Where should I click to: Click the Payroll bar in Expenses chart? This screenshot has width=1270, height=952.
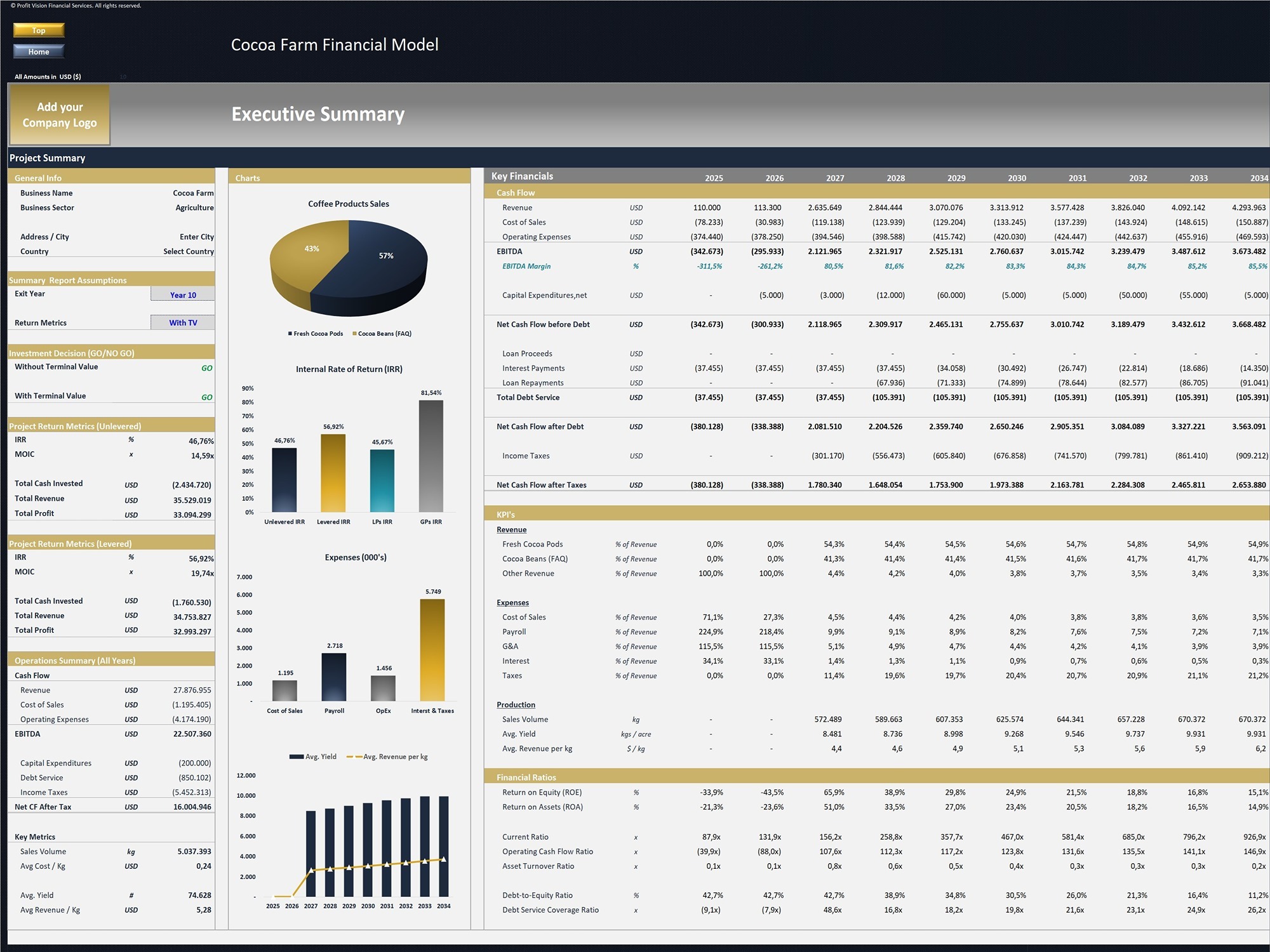(334, 677)
